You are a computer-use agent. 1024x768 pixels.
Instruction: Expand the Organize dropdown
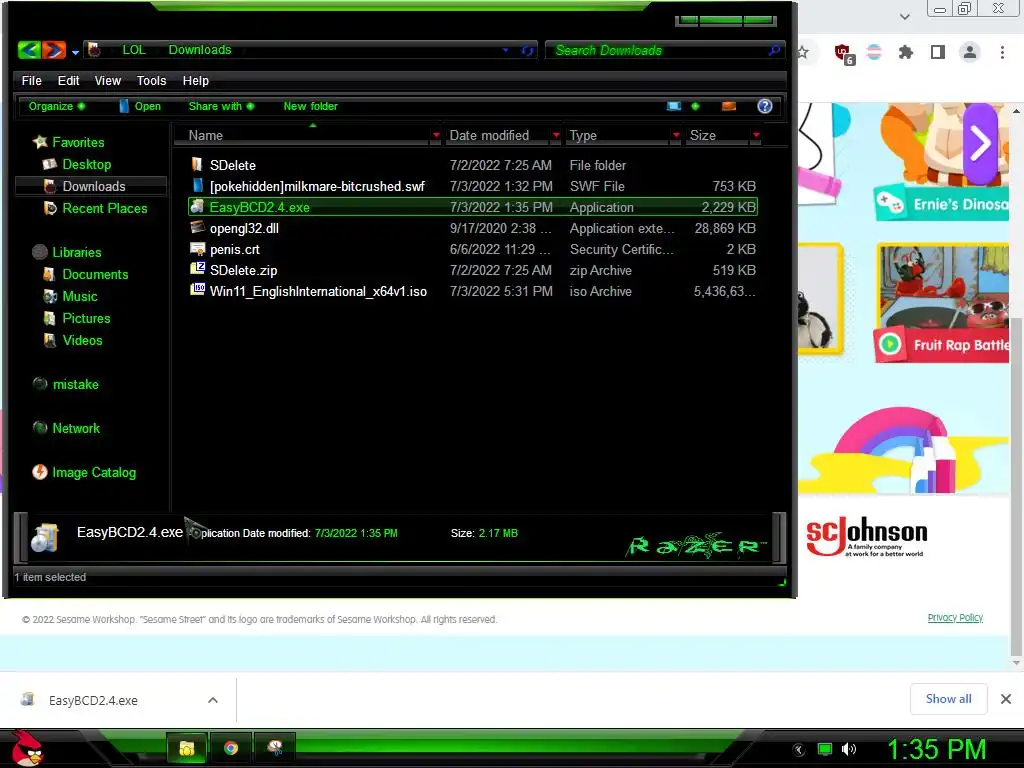(x=57, y=106)
